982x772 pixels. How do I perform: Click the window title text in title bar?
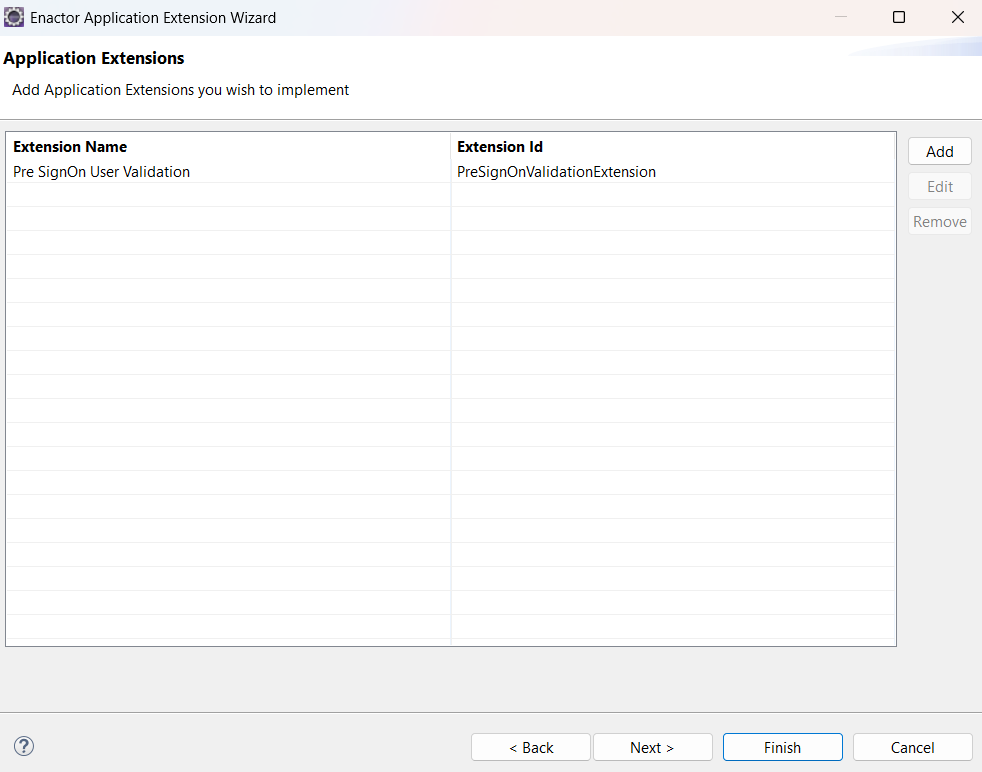pyautogui.click(x=153, y=18)
